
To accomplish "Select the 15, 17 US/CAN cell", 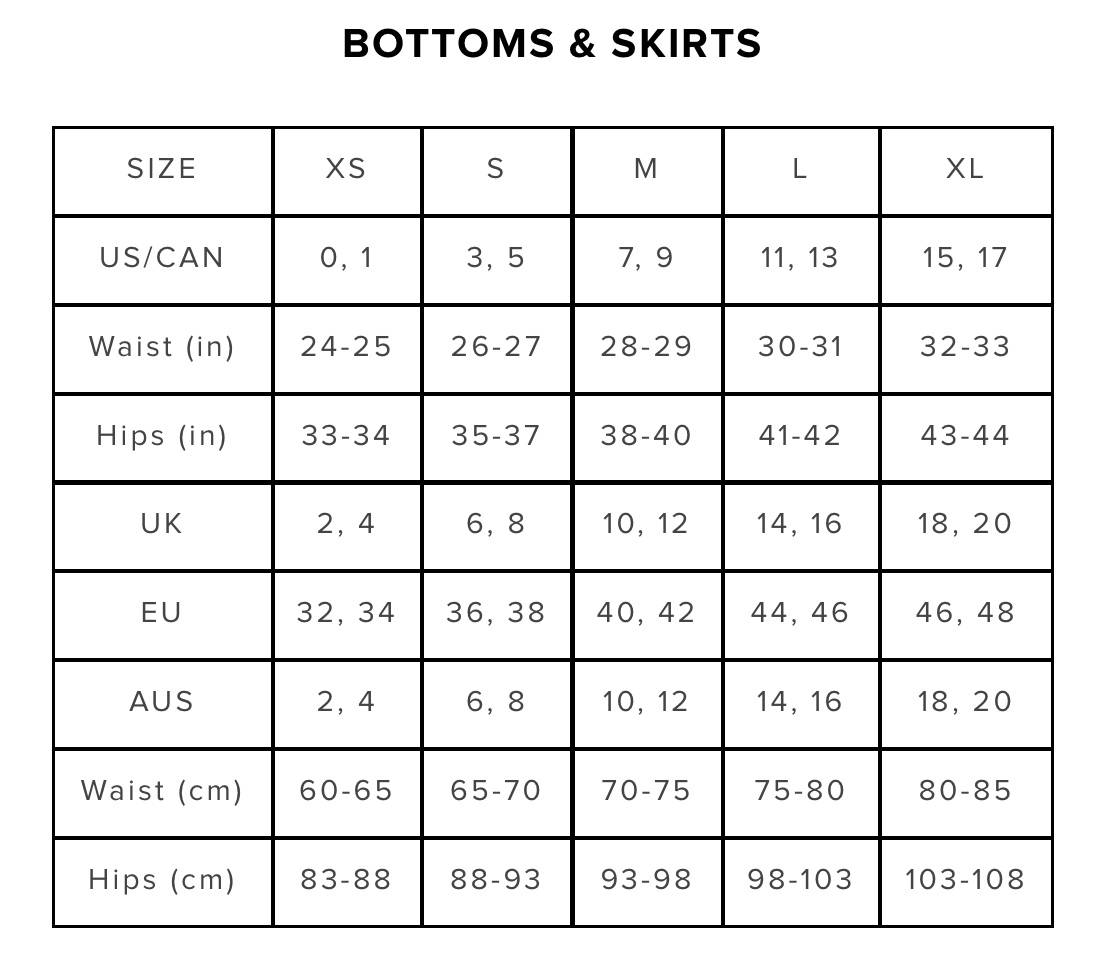I will 966,260.
